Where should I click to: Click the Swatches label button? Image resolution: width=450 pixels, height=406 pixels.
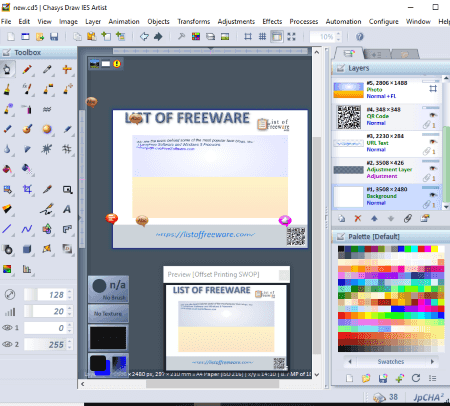click(391, 361)
